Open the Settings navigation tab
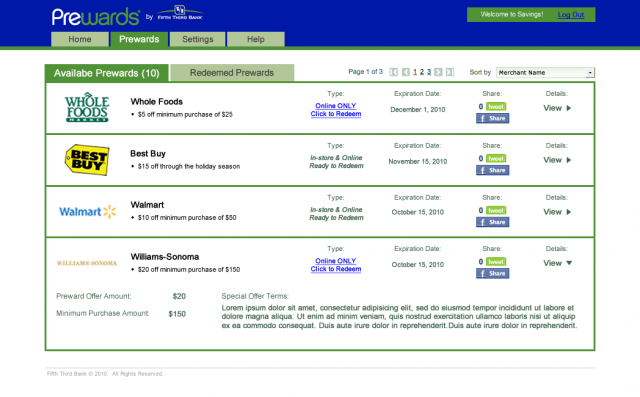640x397 pixels. (198, 39)
